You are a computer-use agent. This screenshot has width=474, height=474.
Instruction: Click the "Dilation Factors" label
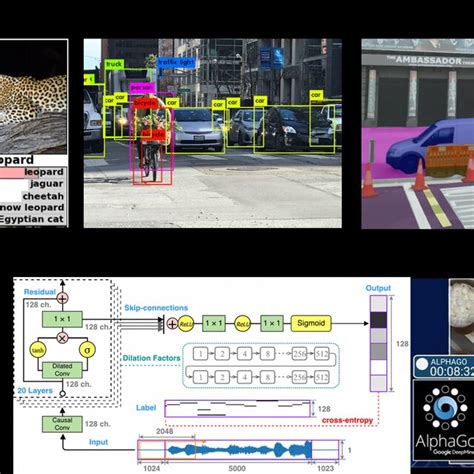point(151,358)
